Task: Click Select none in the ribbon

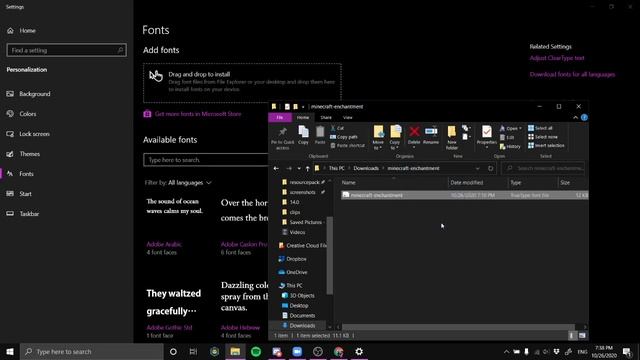Action: click(542, 137)
